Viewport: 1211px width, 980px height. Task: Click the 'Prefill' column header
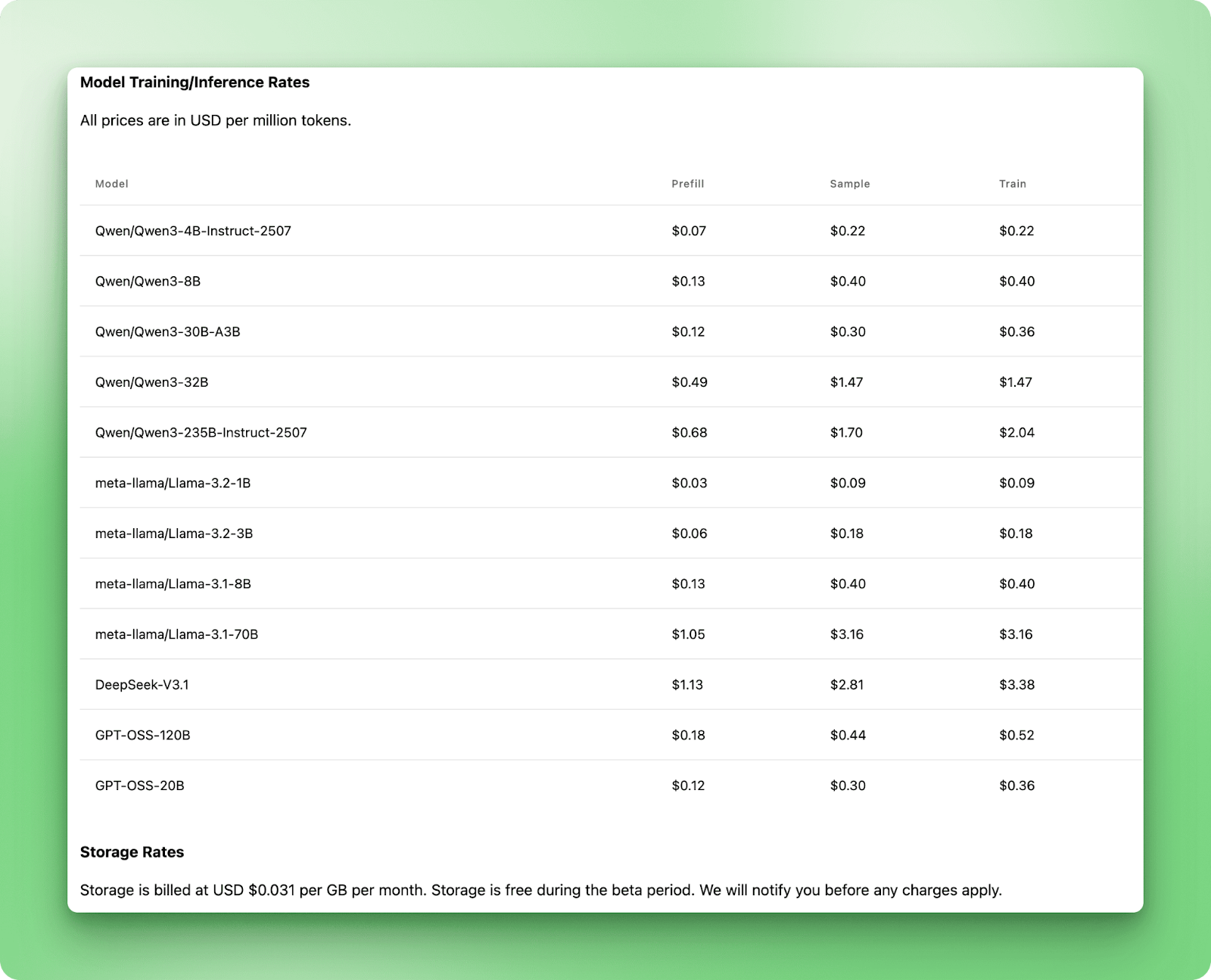(x=688, y=184)
